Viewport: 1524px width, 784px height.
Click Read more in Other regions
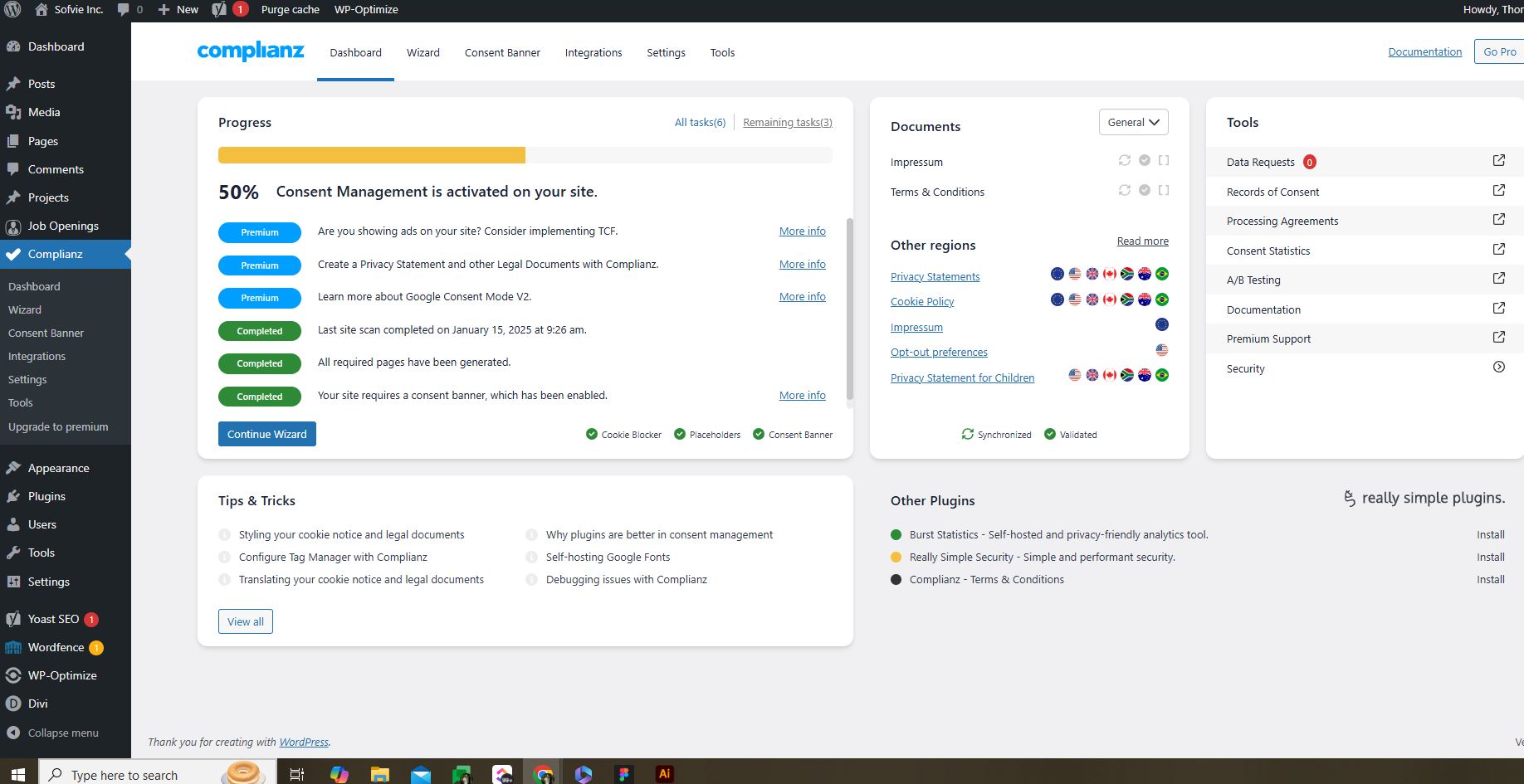[1142, 241]
